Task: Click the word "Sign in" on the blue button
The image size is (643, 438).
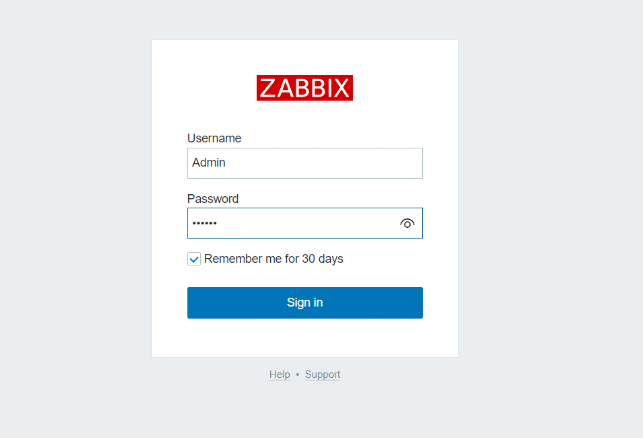Action: [305, 303]
